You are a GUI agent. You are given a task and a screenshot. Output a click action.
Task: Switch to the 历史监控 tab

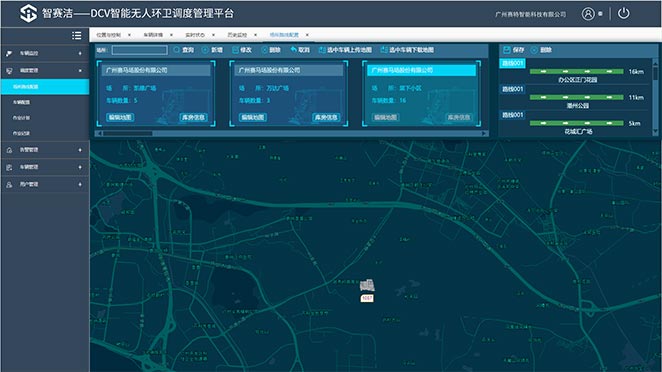coord(237,35)
